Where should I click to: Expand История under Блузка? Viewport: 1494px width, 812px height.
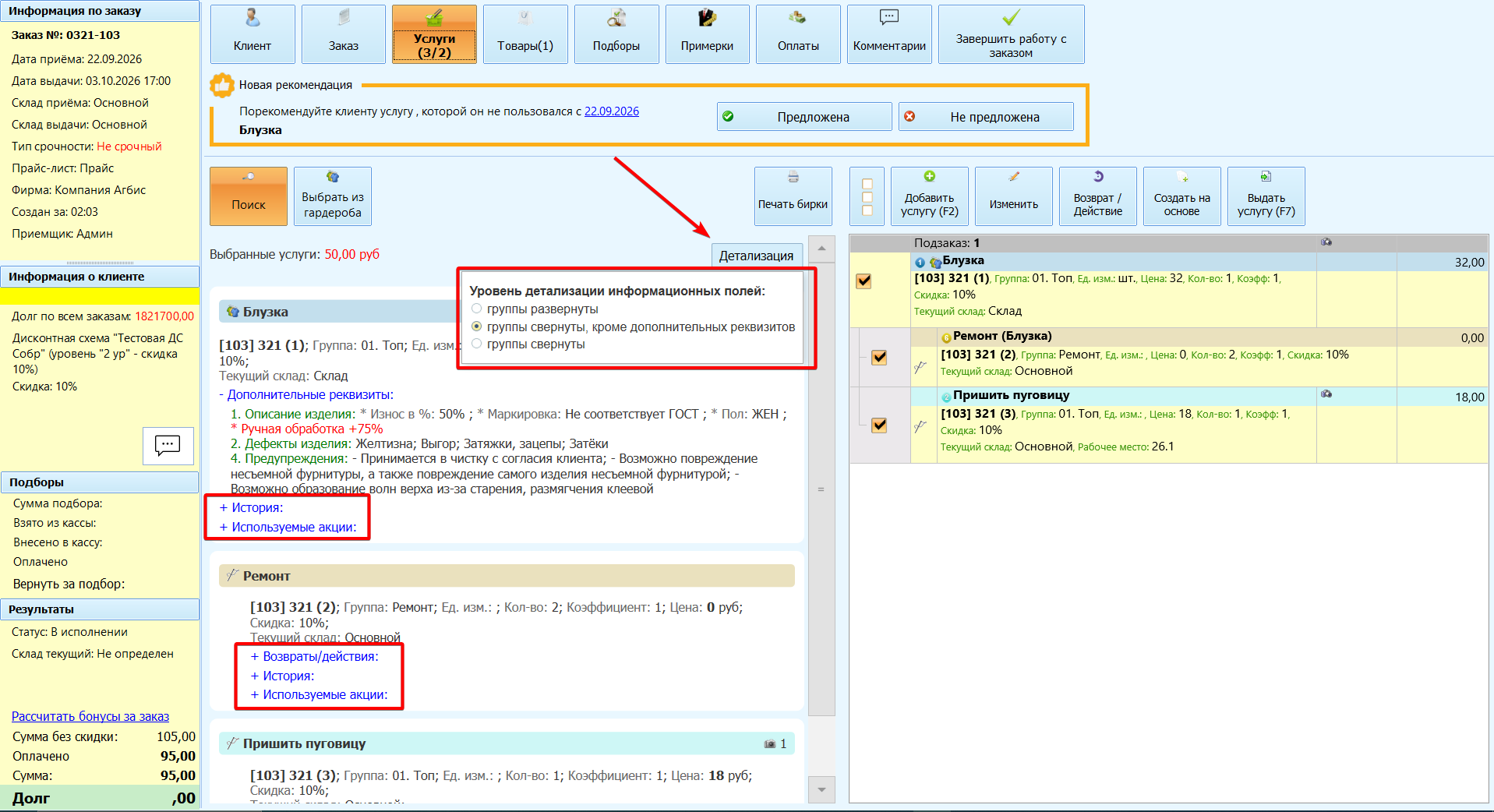[x=251, y=507]
